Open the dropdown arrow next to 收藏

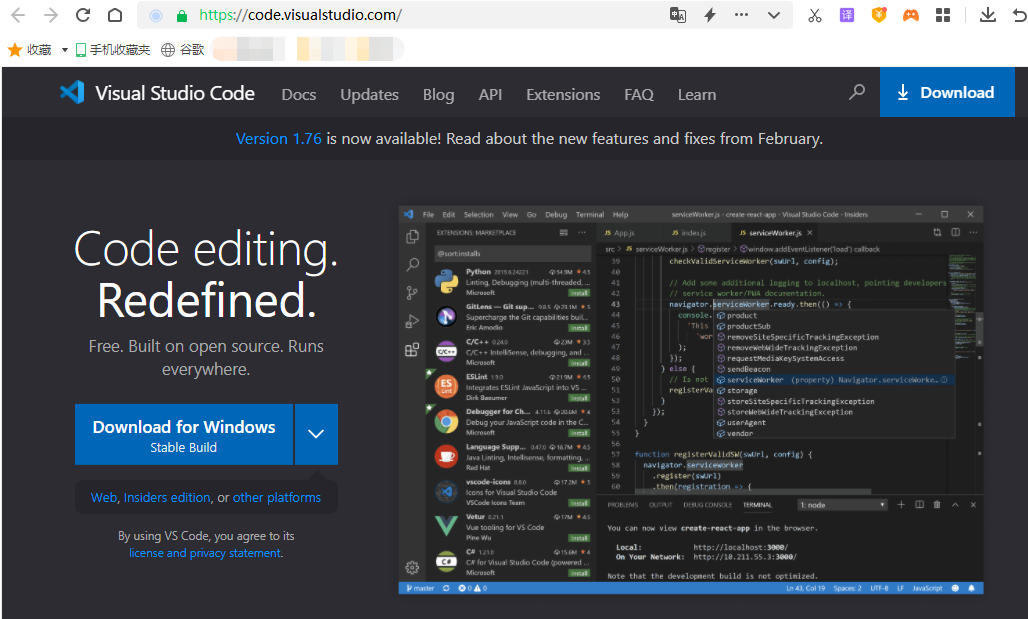click(65, 49)
